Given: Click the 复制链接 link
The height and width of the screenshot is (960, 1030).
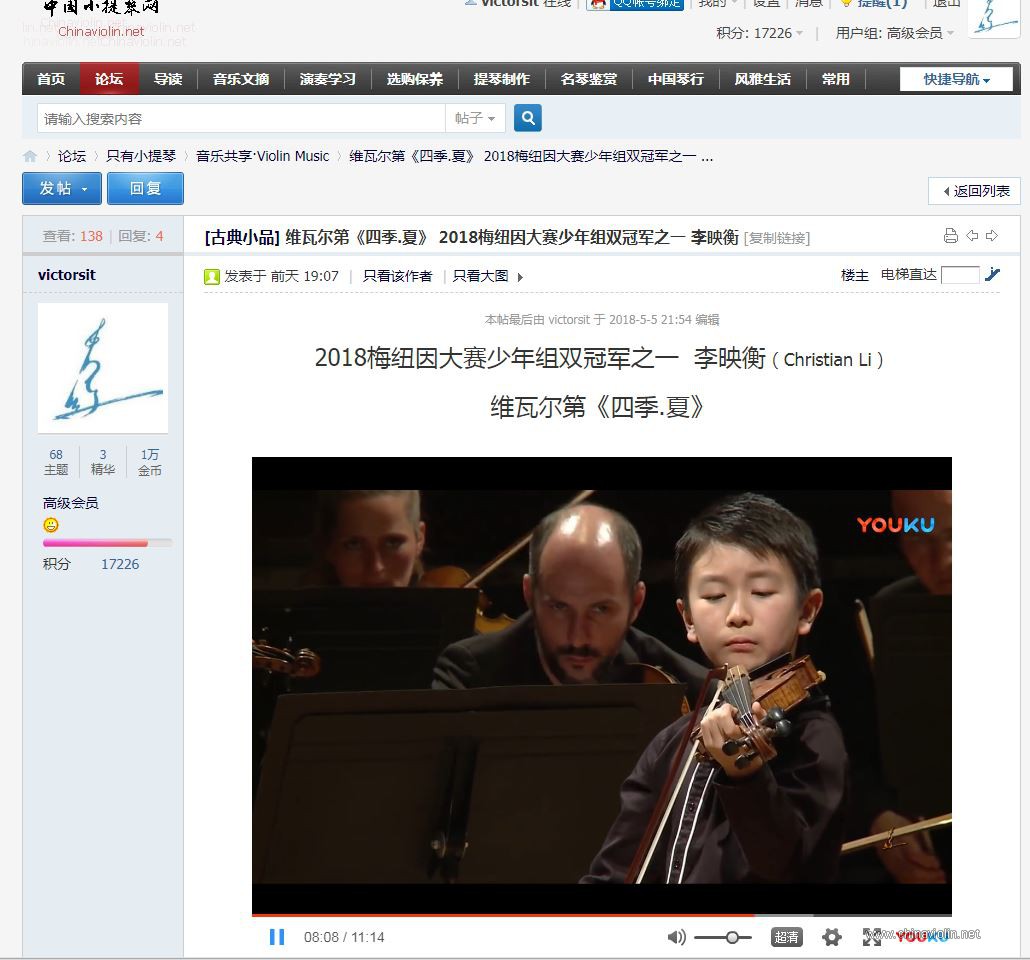Looking at the screenshot, I should [776, 239].
